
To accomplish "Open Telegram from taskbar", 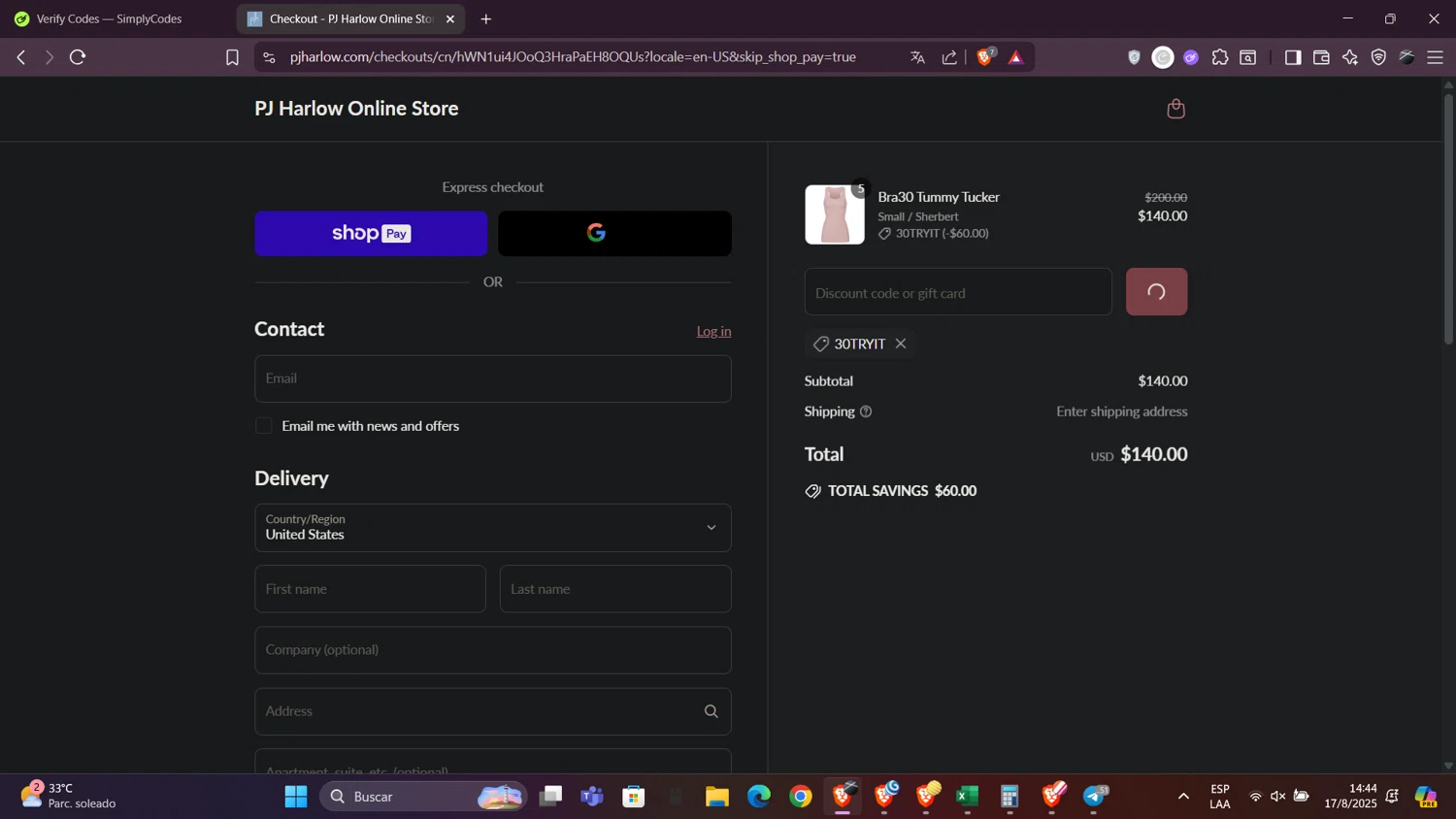I will pyautogui.click(x=1095, y=797).
